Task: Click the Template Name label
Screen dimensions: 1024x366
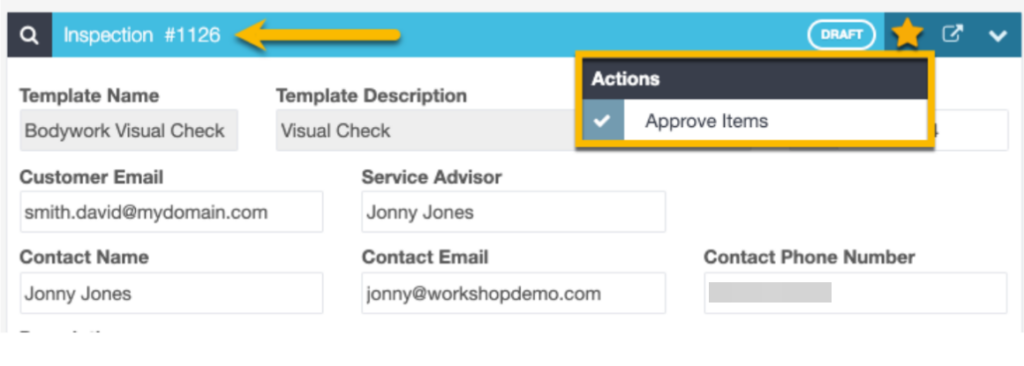Action: [x=89, y=96]
